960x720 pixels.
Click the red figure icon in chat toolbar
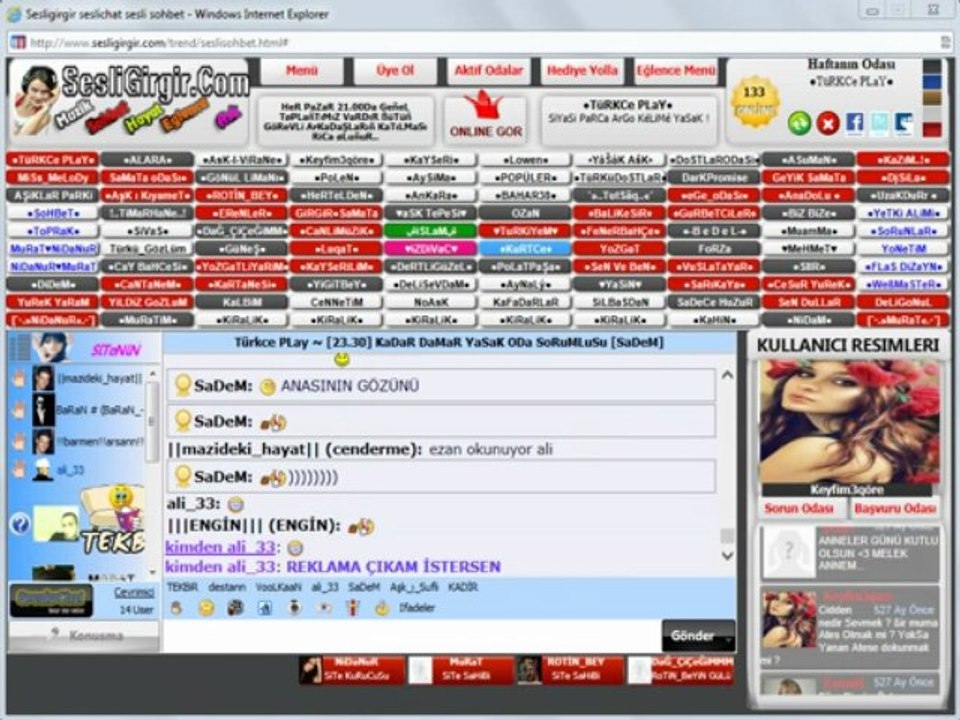point(353,608)
